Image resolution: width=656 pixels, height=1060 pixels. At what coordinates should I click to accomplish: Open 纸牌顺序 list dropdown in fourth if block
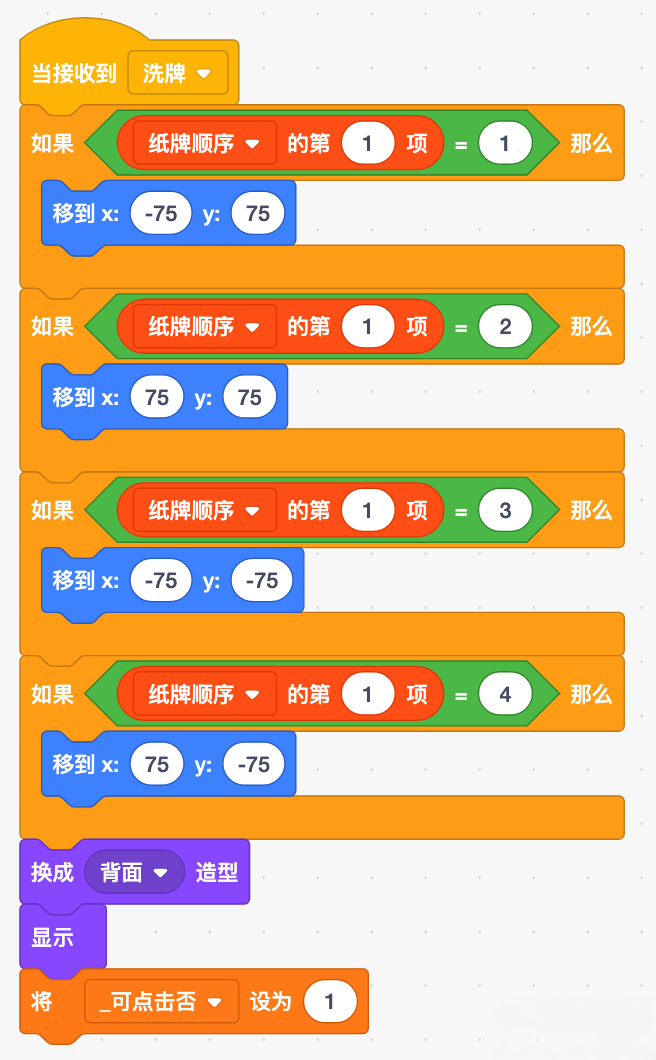pyautogui.click(x=204, y=694)
